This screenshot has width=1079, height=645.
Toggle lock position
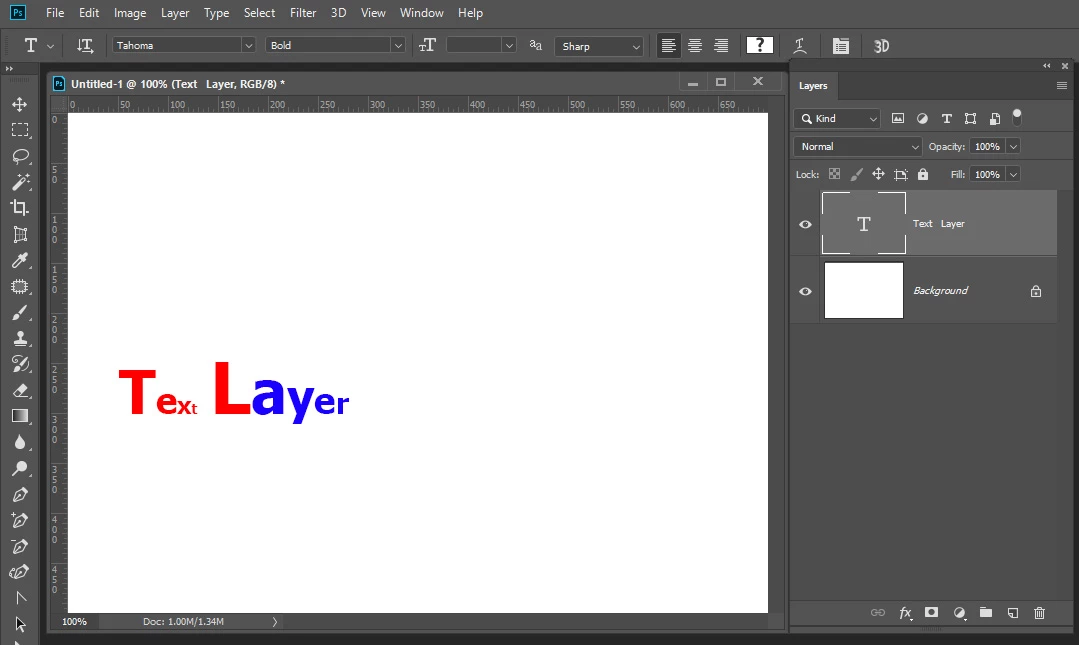pyautogui.click(x=878, y=174)
